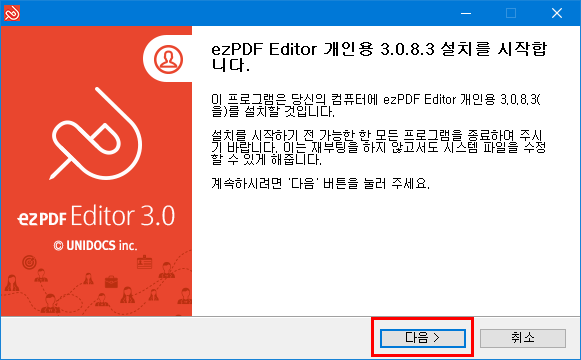
Task: Click the user profile icon on the banner
Action: tap(168, 59)
